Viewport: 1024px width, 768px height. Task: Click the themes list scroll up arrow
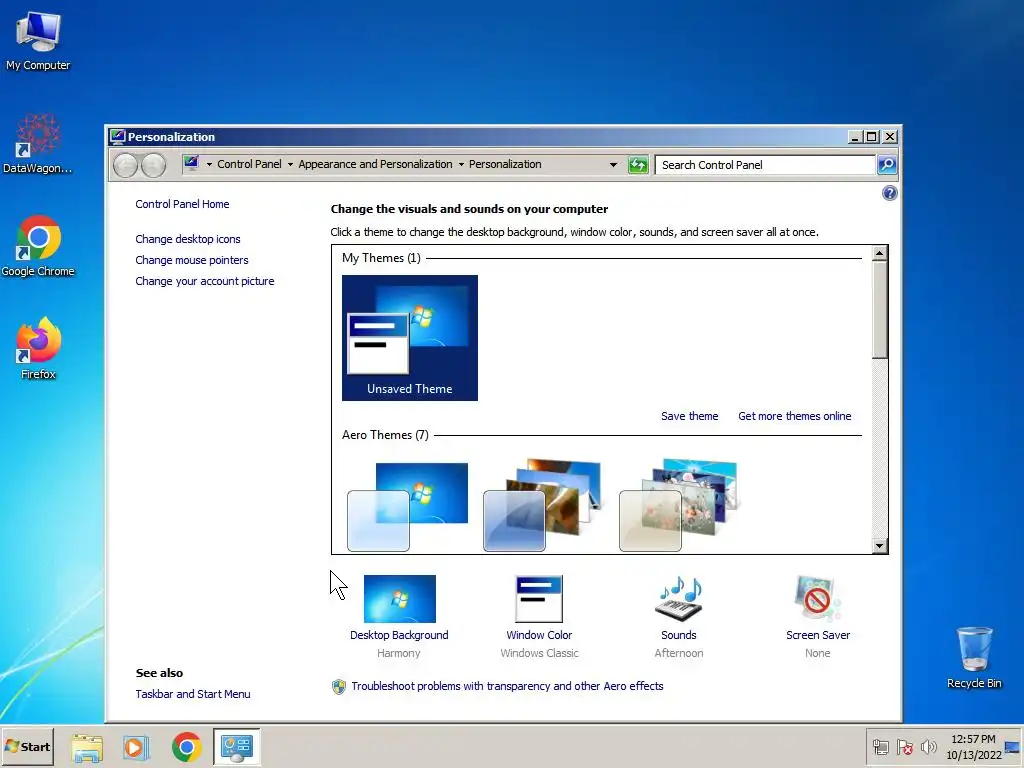coord(880,253)
